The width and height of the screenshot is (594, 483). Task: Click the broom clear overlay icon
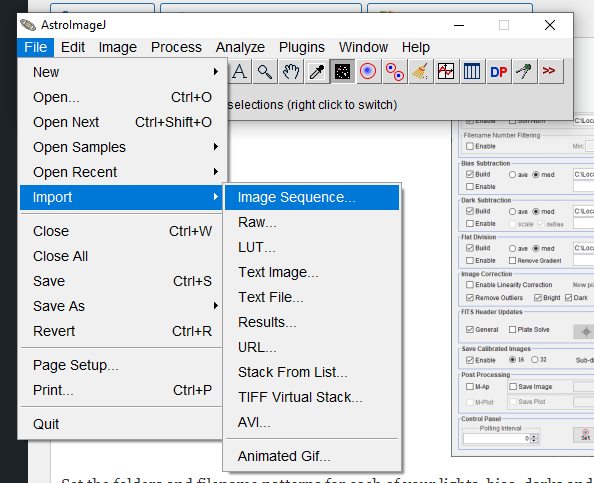pos(420,71)
